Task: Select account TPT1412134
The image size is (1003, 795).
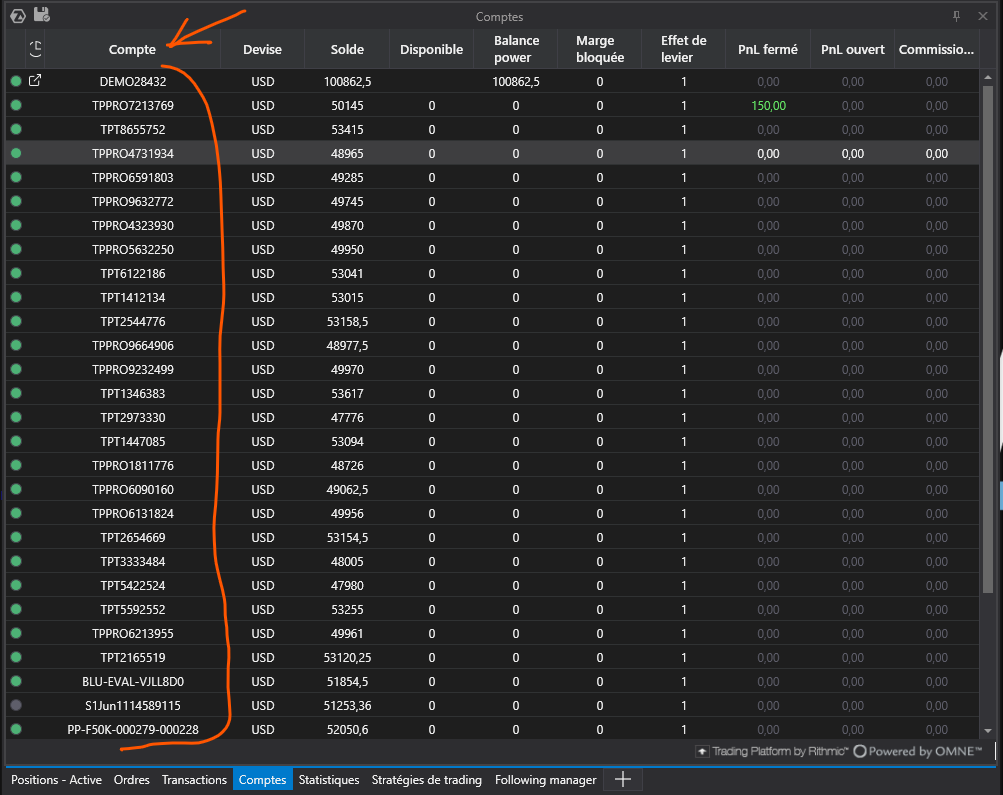Action: (493, 297)
